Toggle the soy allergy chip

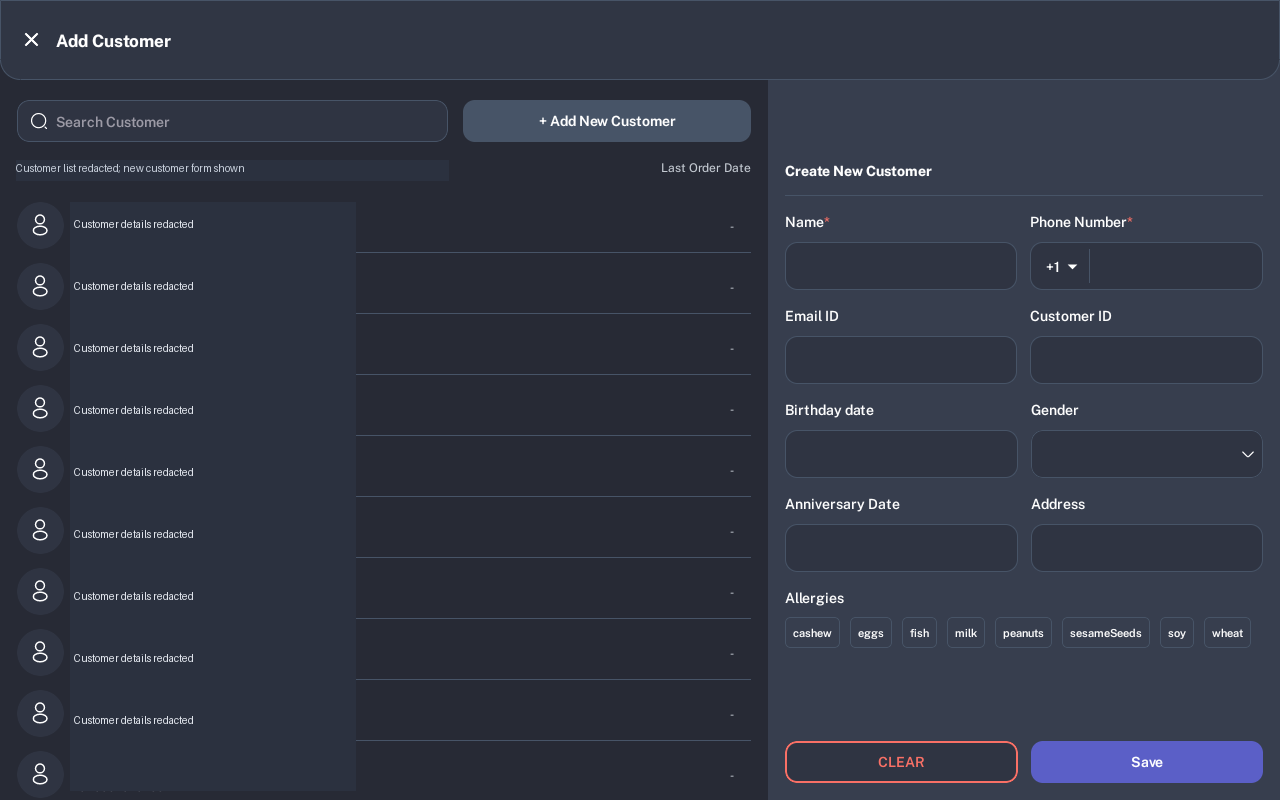point(1177,633)
